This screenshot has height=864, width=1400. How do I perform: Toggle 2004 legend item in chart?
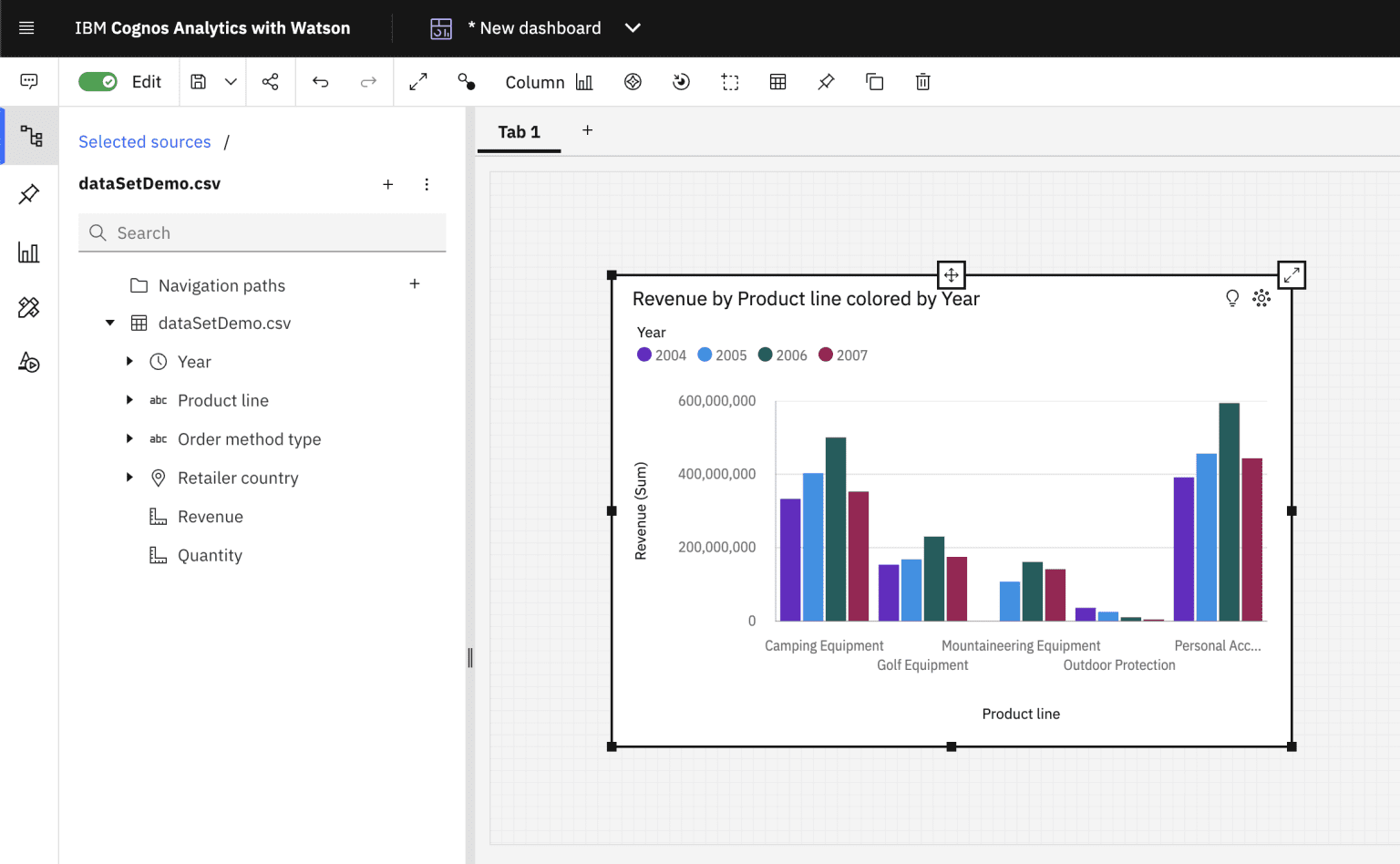662,355
